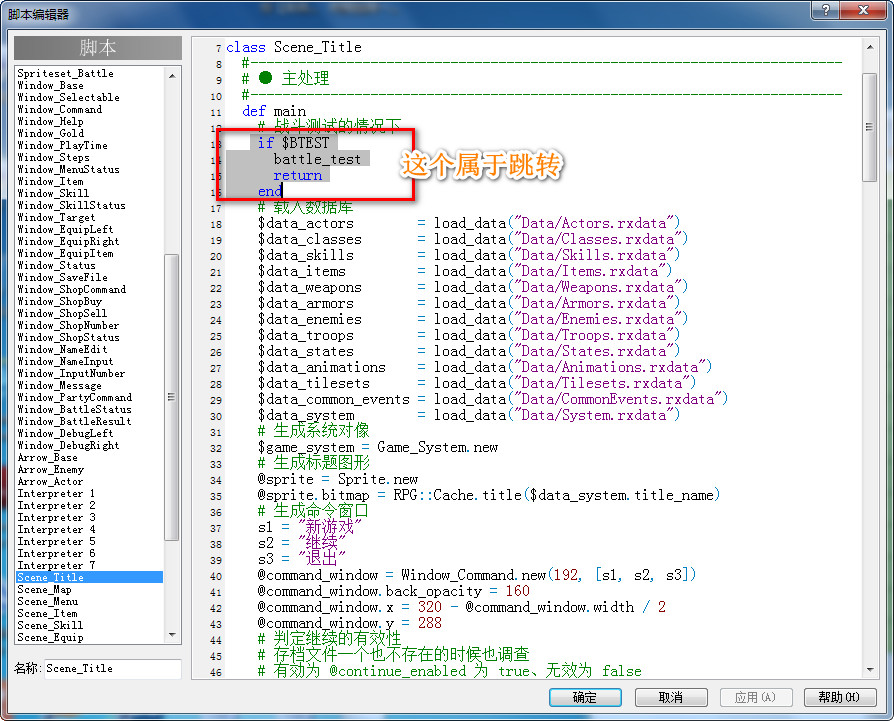Select the code editor vertical scrollbar thumb
This screenshot has height=721, width=894.
[x=869, y=127]
